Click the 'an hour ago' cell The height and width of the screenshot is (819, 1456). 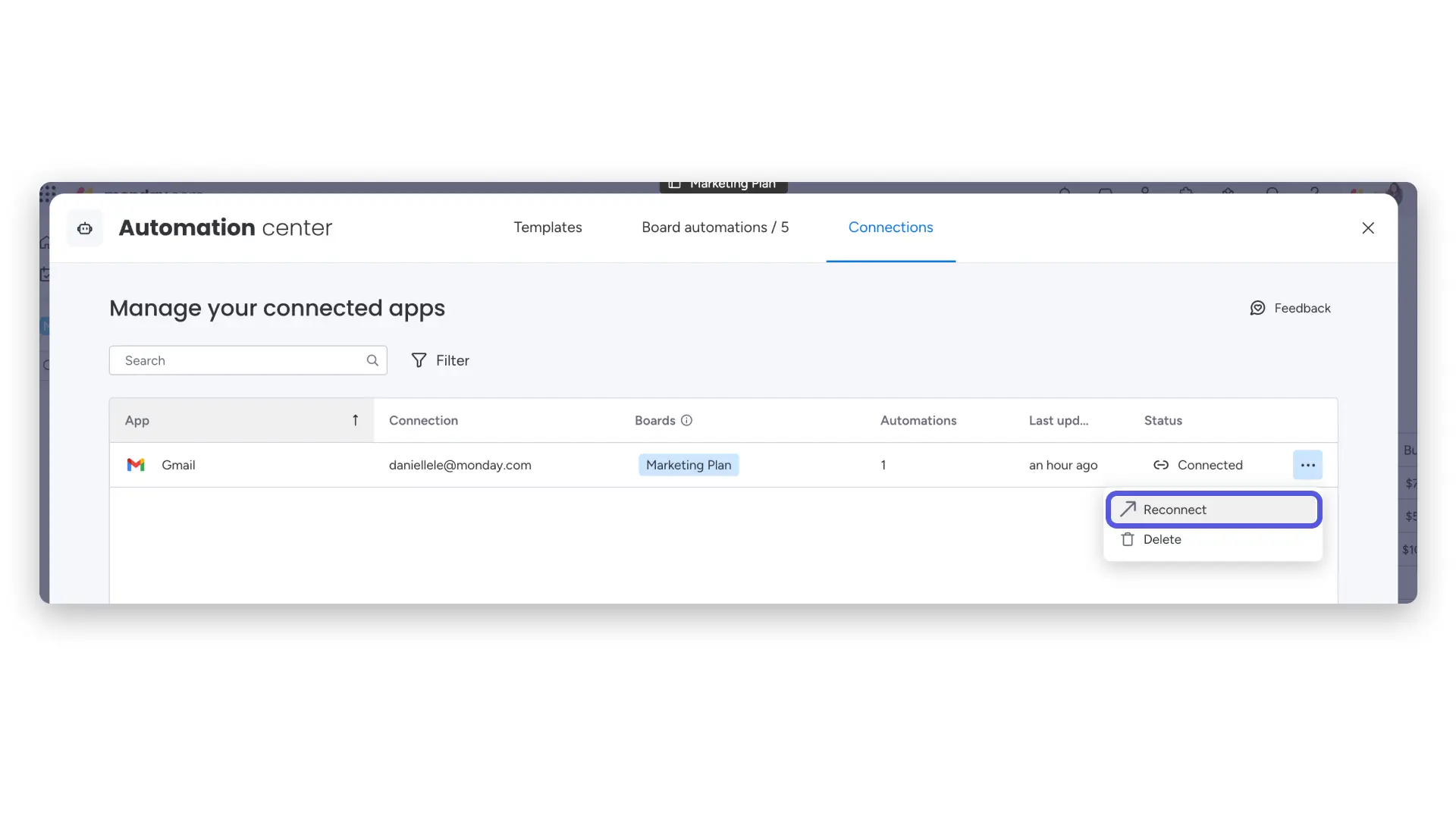click(1063, 465)
